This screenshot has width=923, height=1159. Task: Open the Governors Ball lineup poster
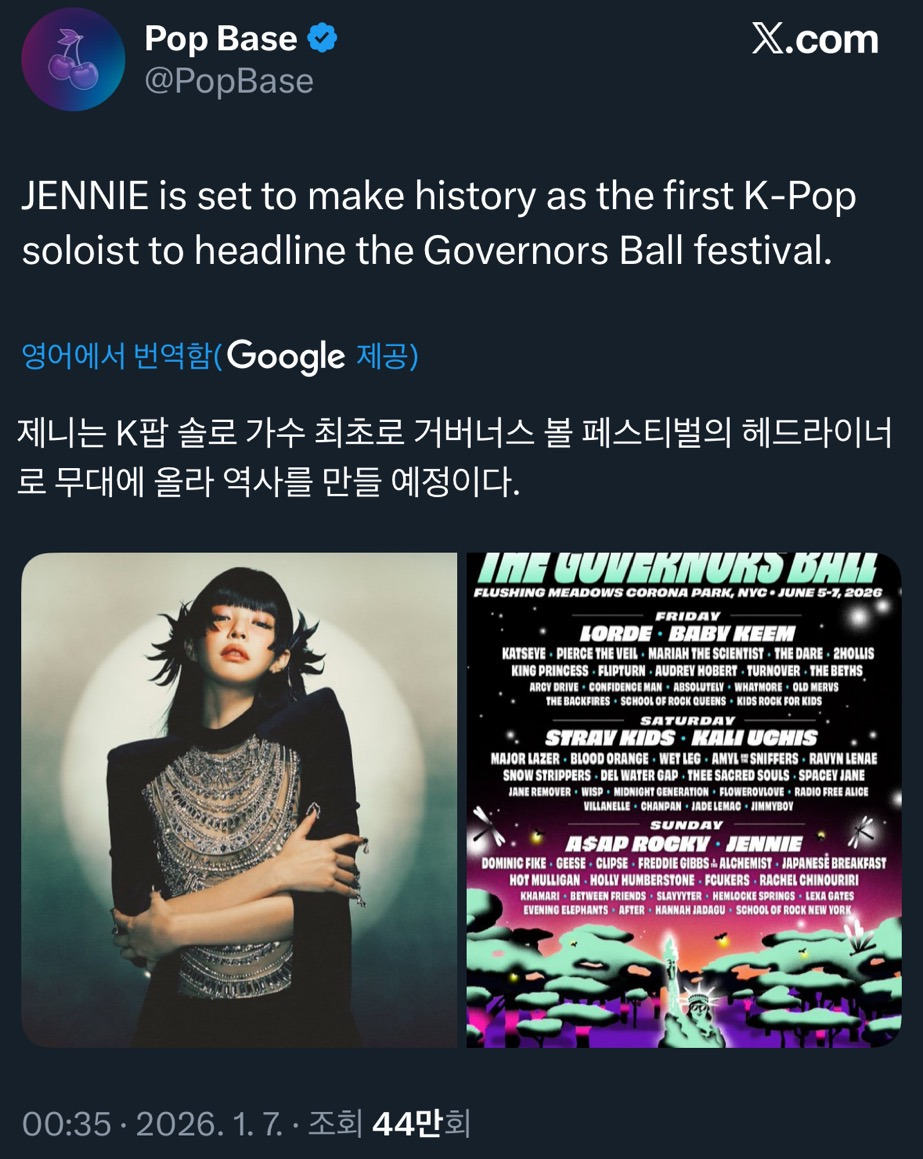point(684,800)
